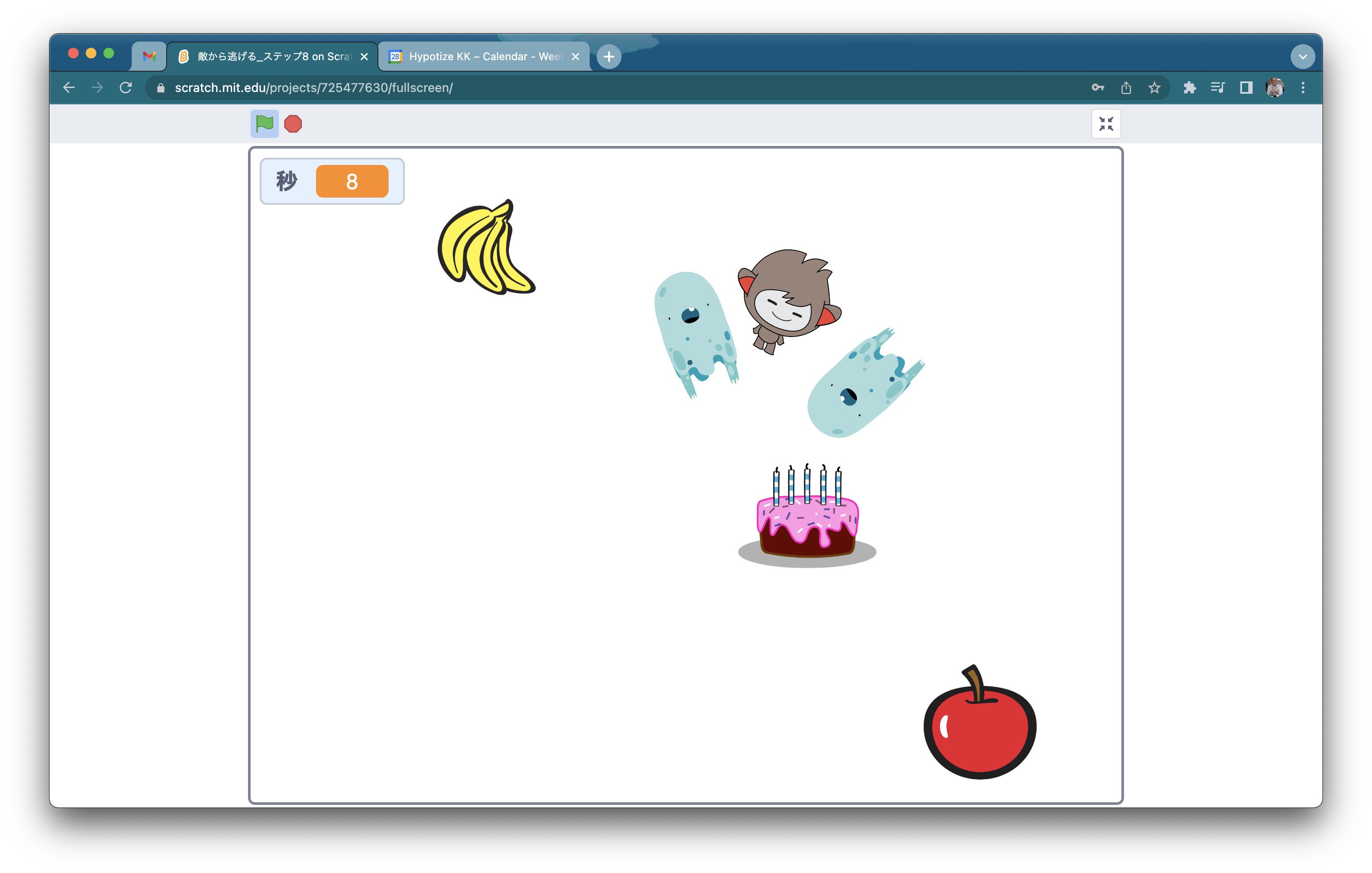Reload the current page
This screenshot has height=873, width=1372.
coord(126,88)
